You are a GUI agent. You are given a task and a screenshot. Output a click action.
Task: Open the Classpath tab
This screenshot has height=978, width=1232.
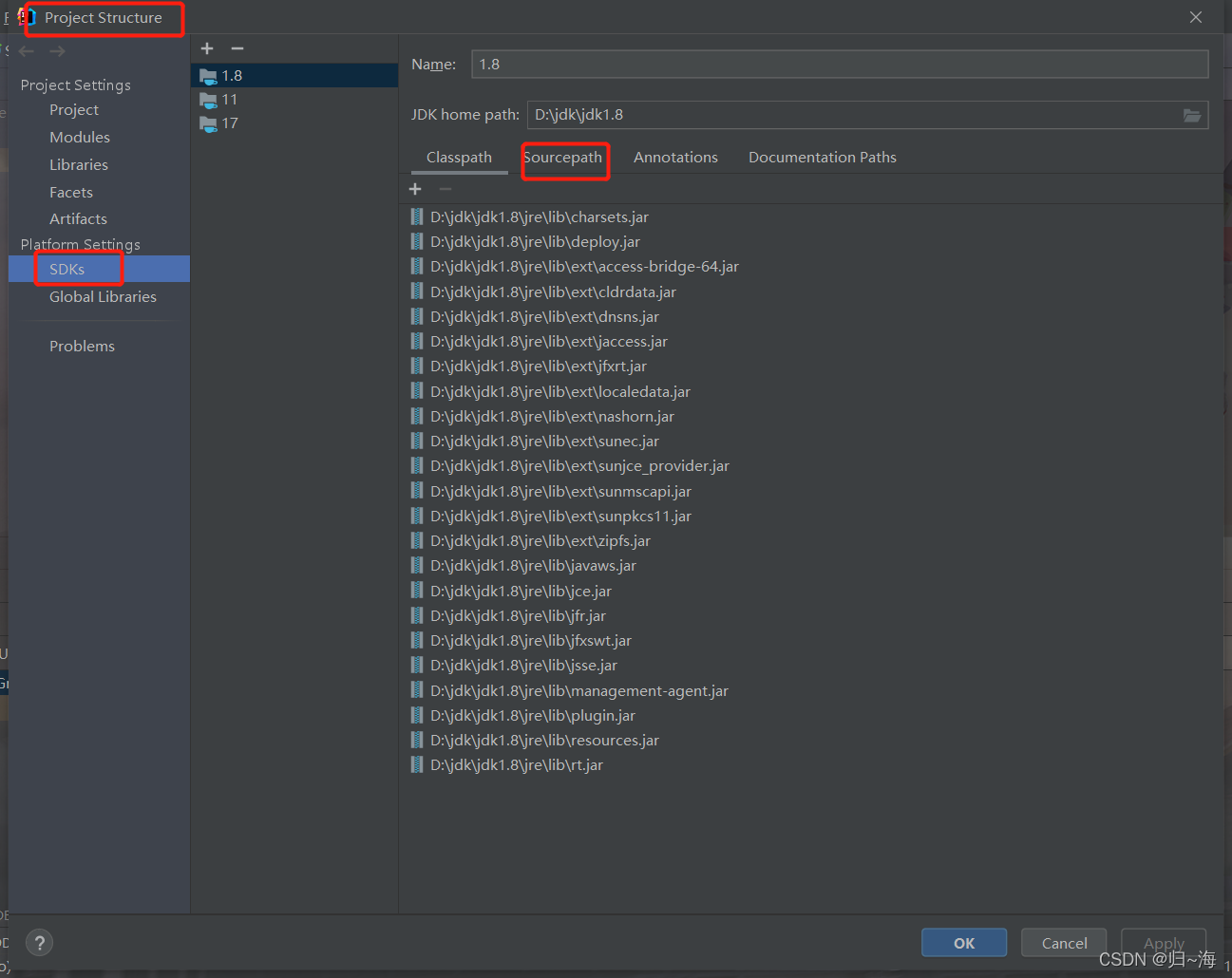pos(459,157)
